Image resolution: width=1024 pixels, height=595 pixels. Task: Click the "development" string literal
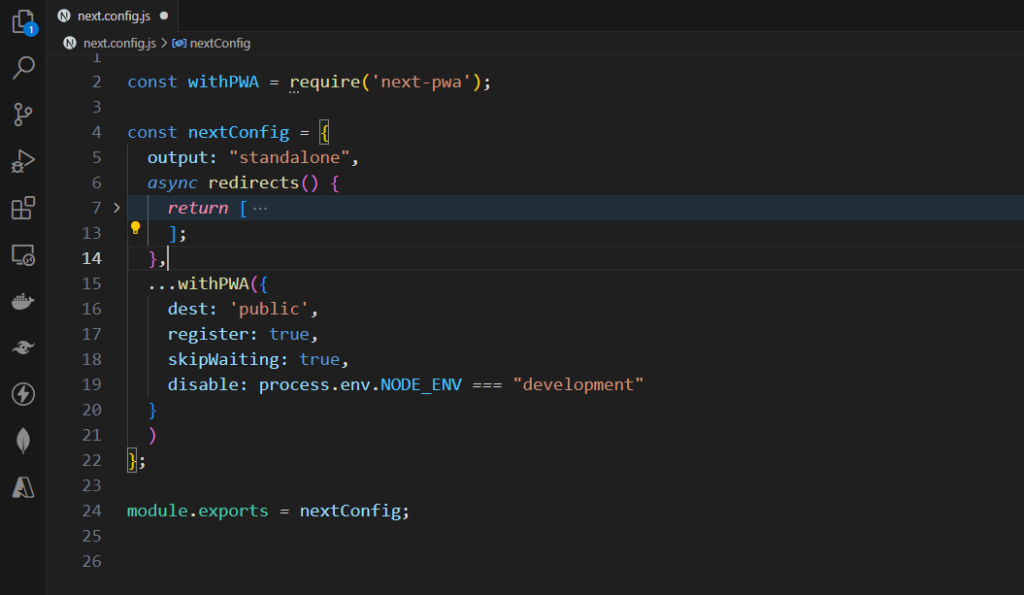(578, 385)
